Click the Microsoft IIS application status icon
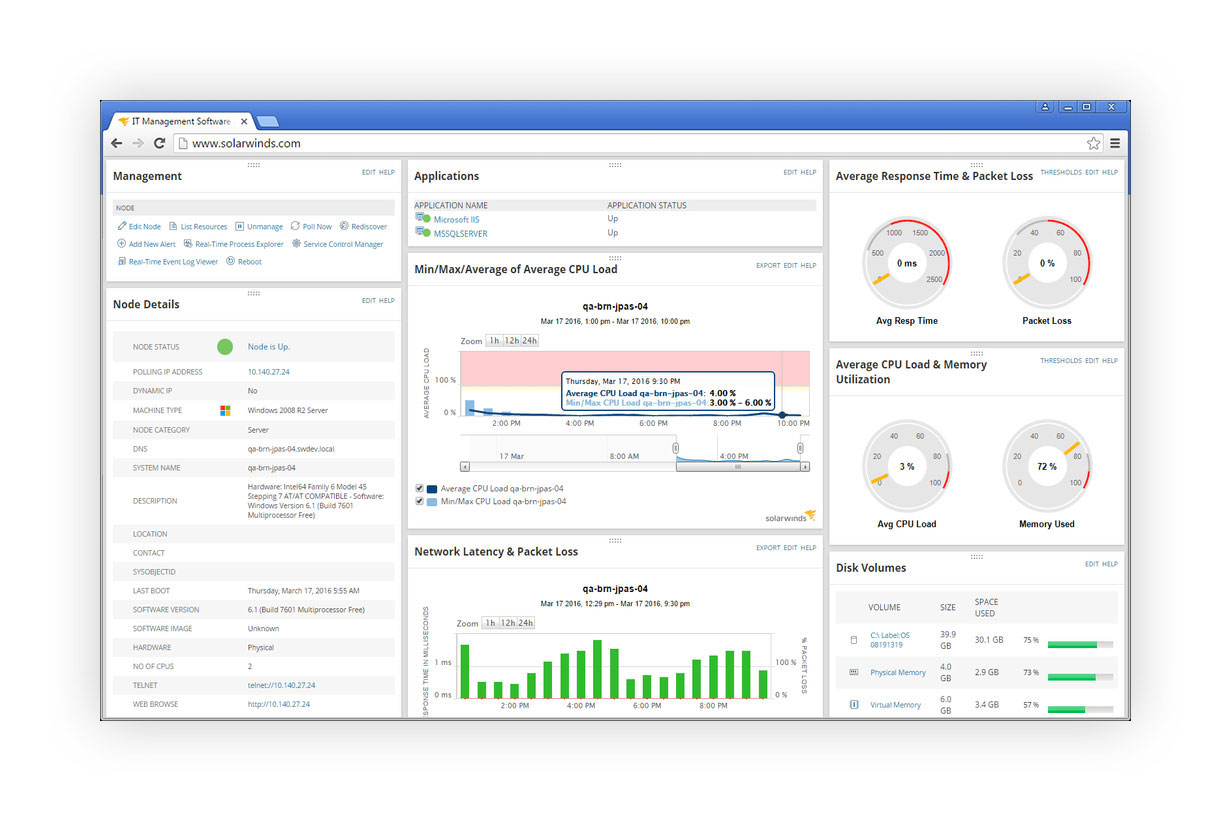The height and width of the screenshot is (821, 1231). tap(422, 219)
